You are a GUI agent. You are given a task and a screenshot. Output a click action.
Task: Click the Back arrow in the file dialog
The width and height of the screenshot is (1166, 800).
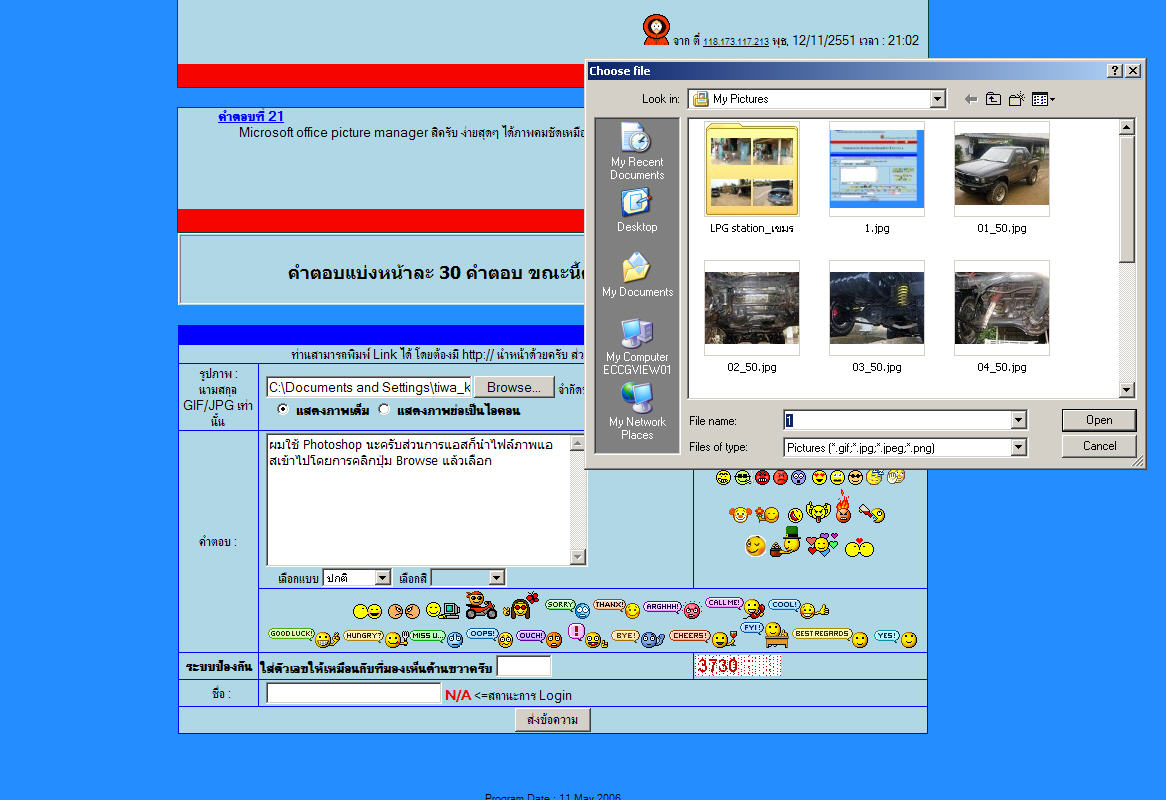[x=970, y=99]
